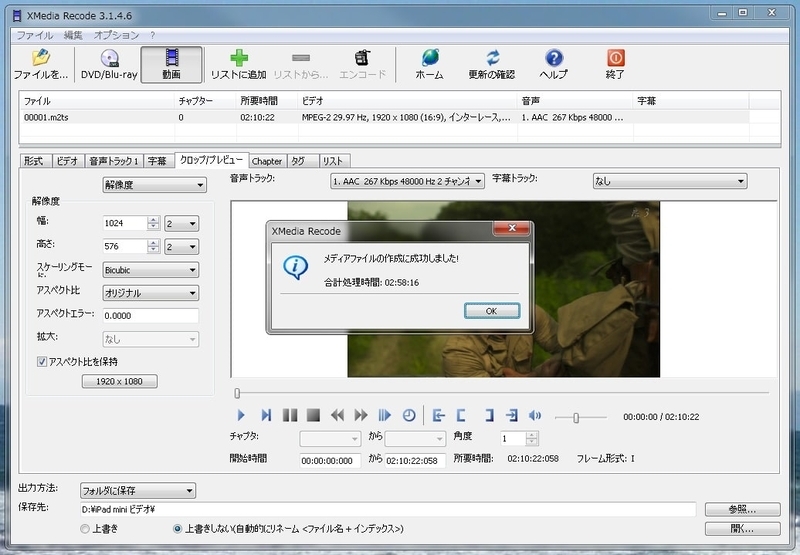
Task: Select the 上書きしない auto-rename radio button
Action: [178, 529]
